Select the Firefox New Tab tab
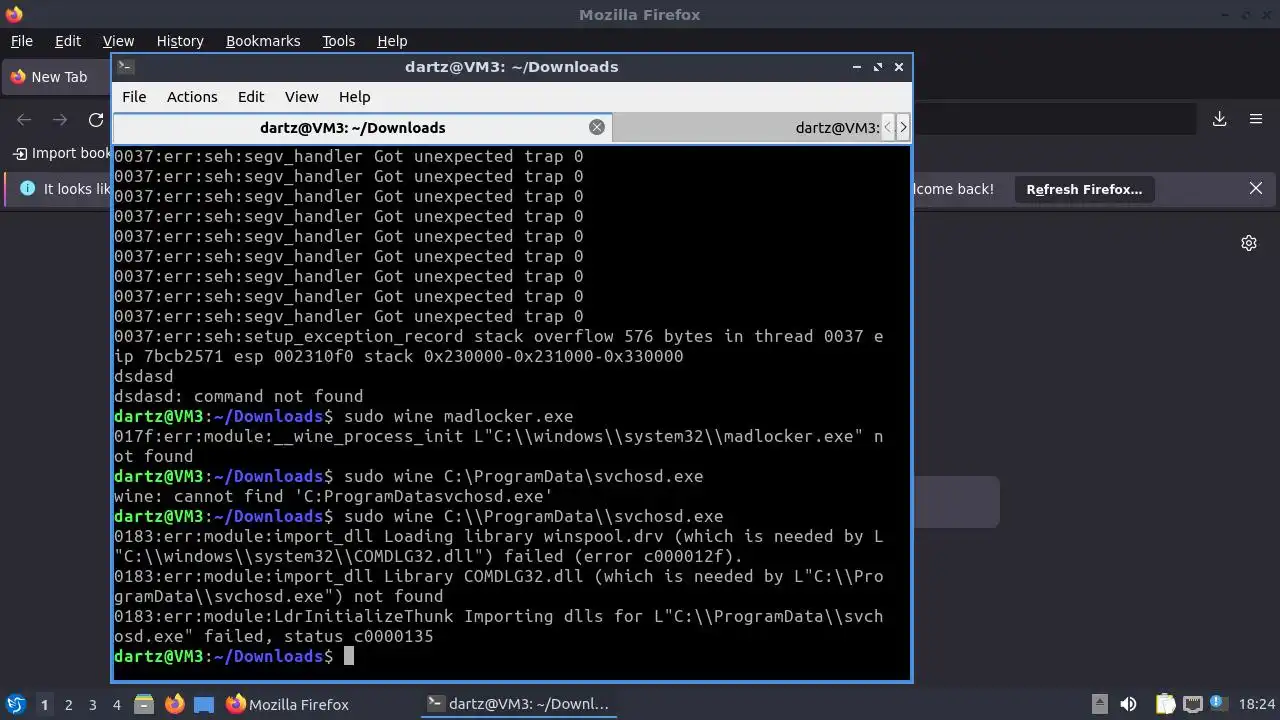Viewport: 1280px width, 720px height. (56, 77)
